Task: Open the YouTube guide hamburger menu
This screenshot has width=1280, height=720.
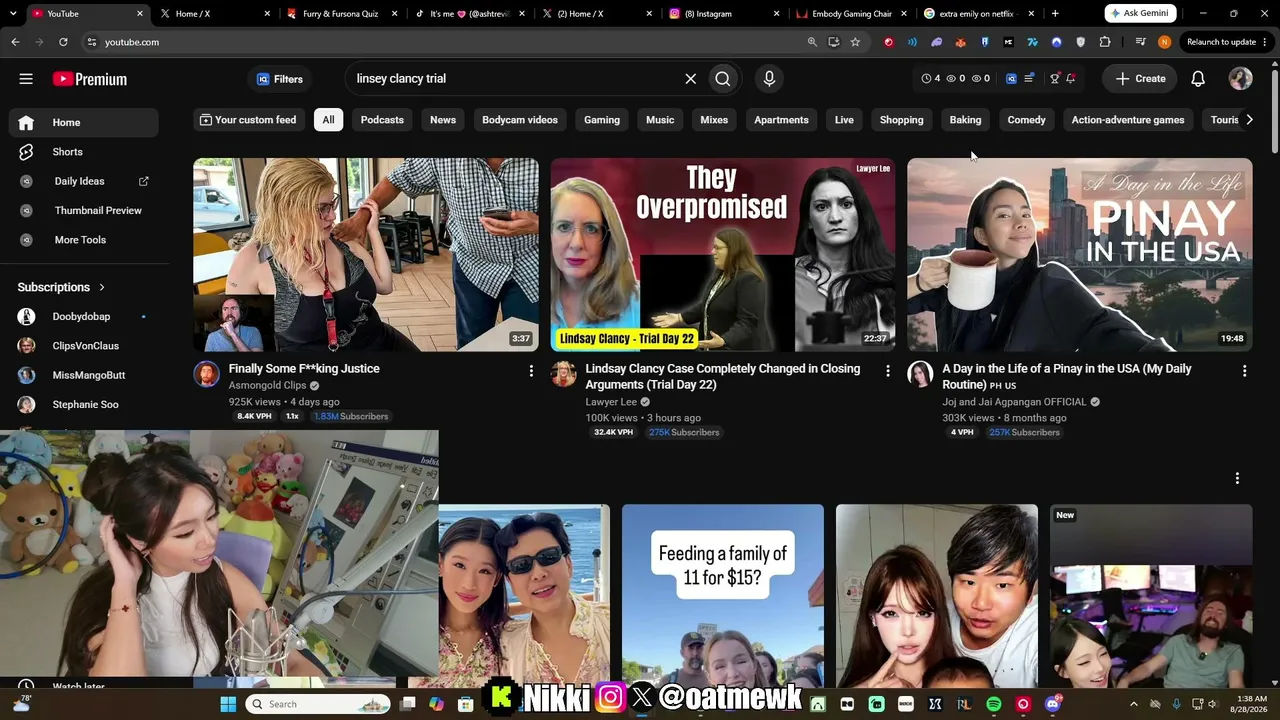Action: tap(26, 79)
